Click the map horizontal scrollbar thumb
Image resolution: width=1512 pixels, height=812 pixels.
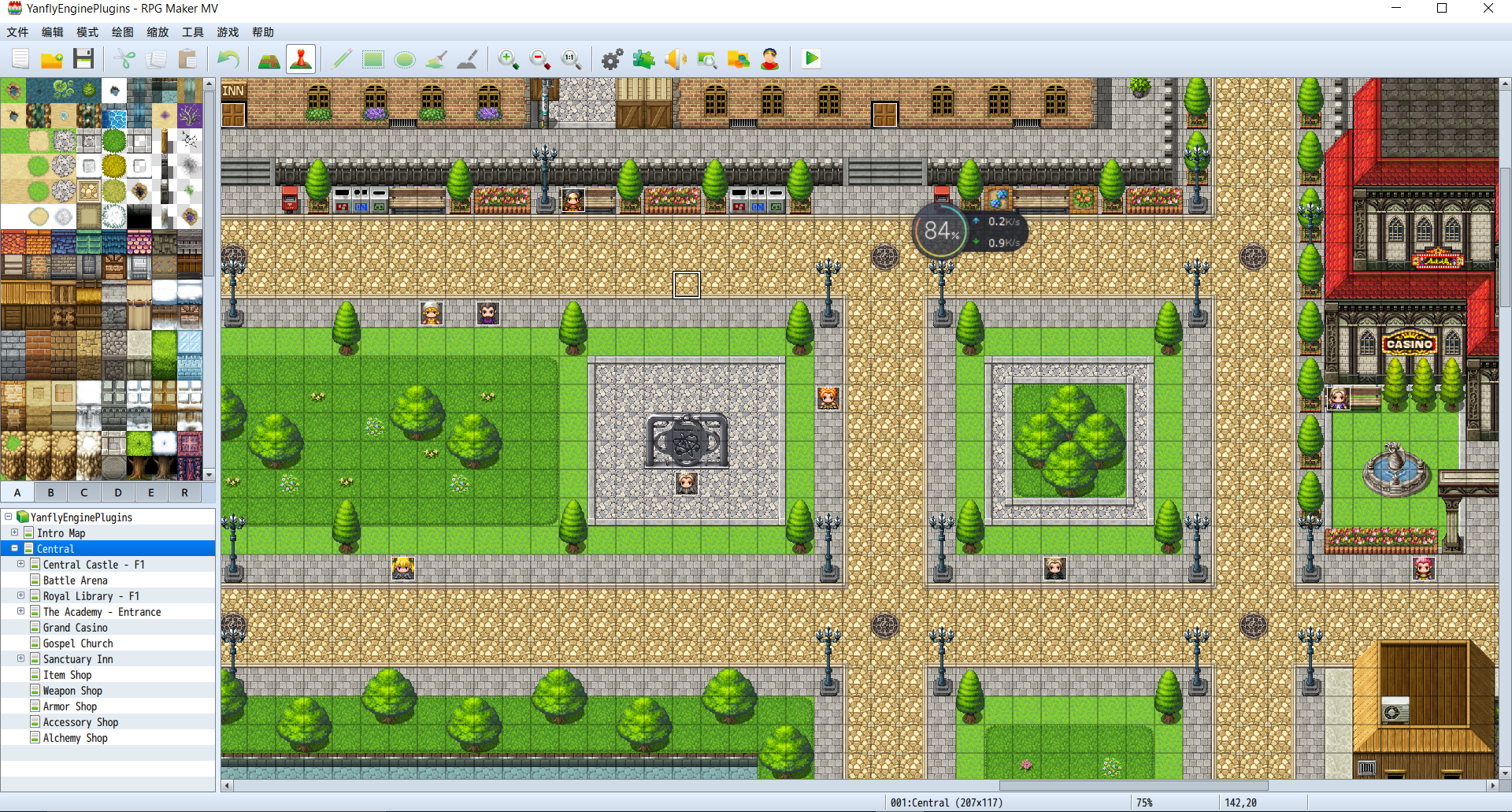pos(1133,785)
